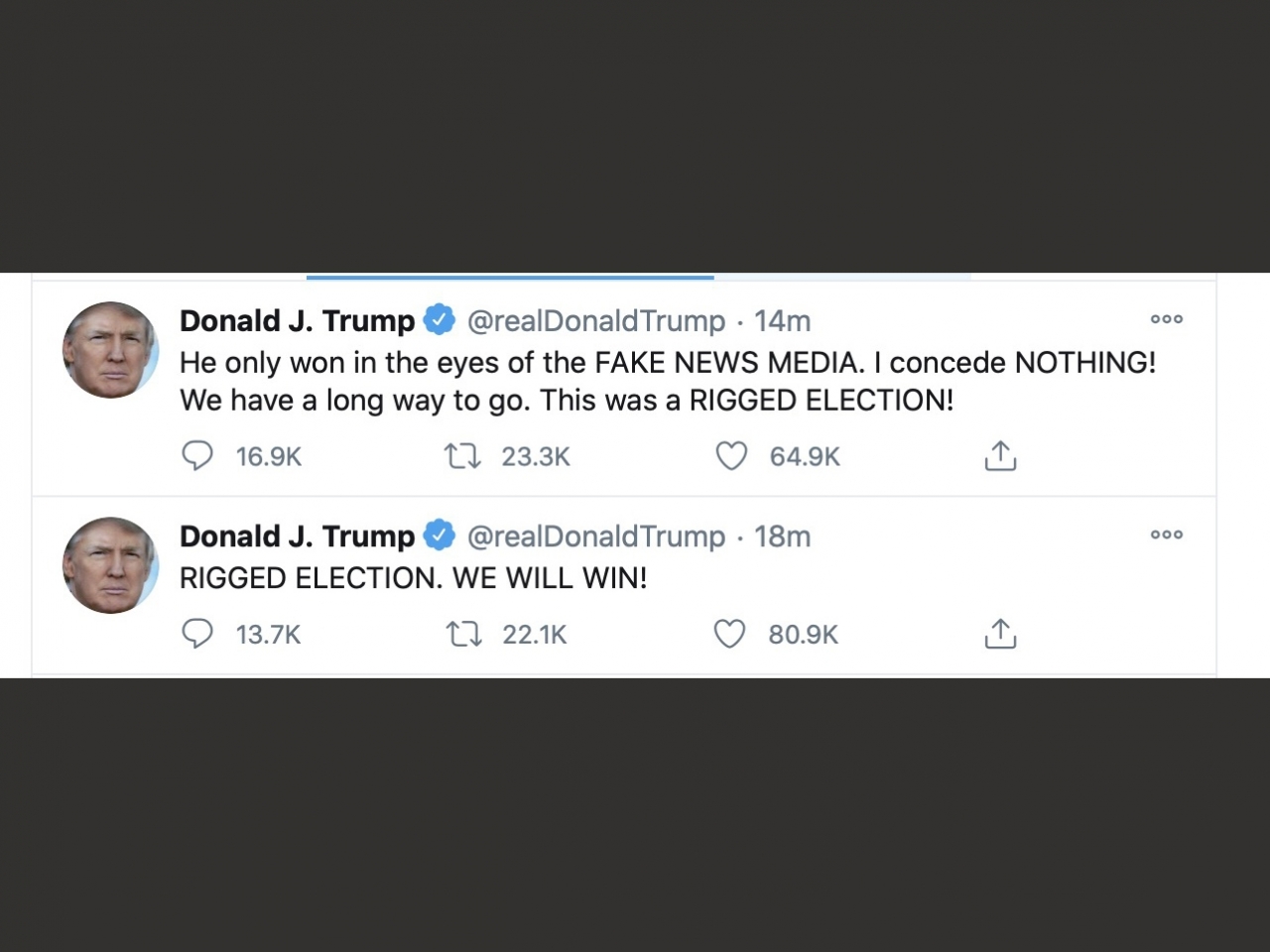The image size is (1270, 952).
Task: Like the tweet with 64.9K likes
Action: (731, 456)
